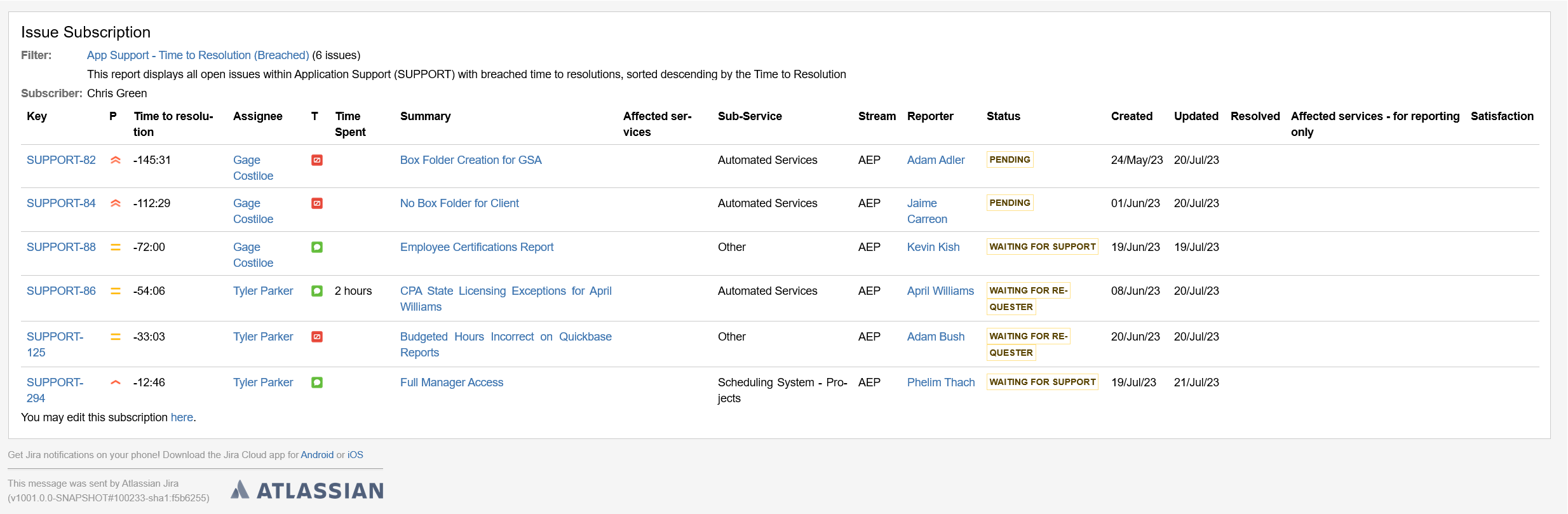Click the priority icon for SUPPORT-294
The image size is (1568, 514).
(116, 382)
